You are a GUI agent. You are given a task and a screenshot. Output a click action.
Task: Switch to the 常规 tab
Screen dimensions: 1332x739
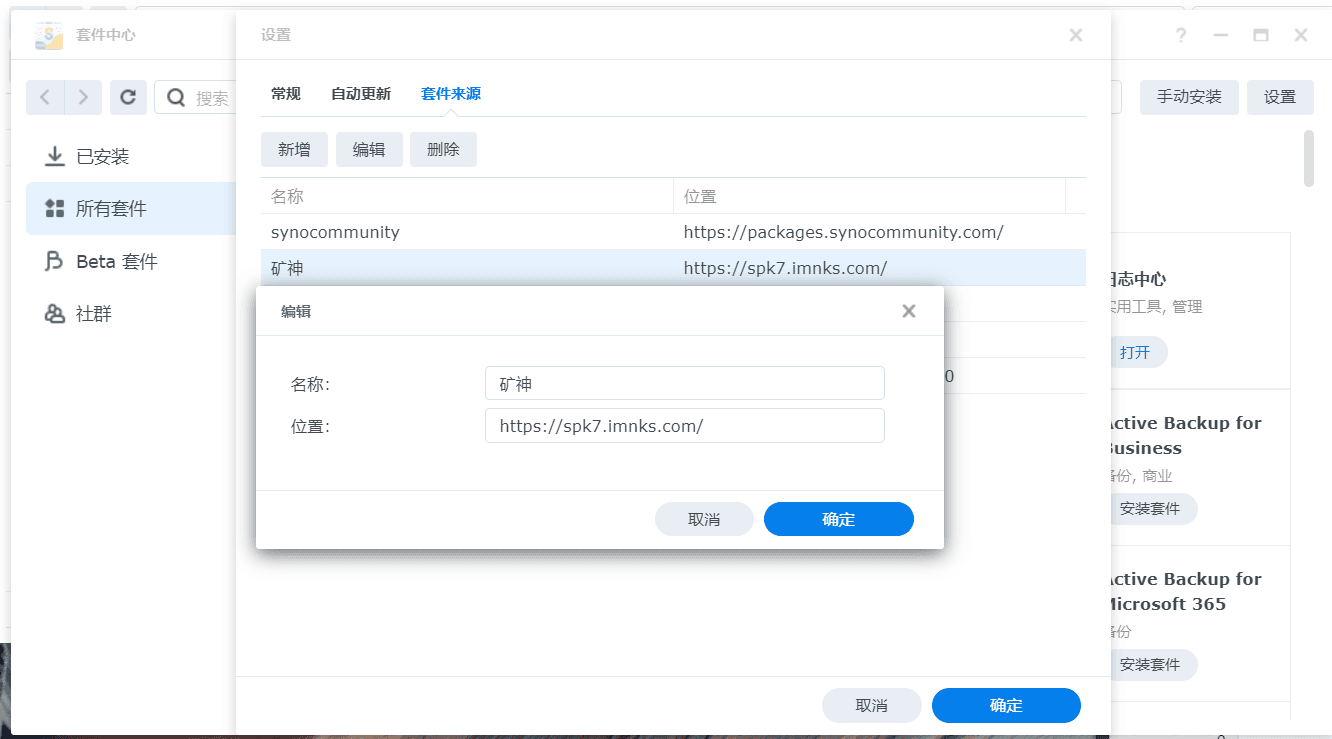pos(285,93)
